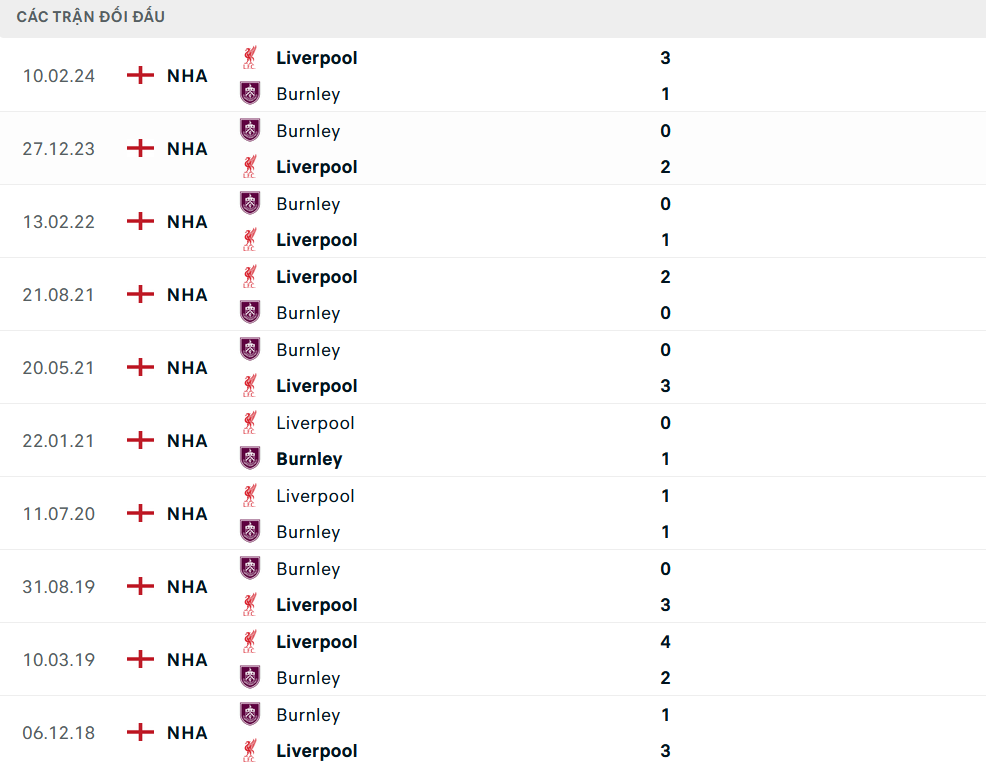Select the 1-1 draw row from 11.07.20

[x=493, y=513]
